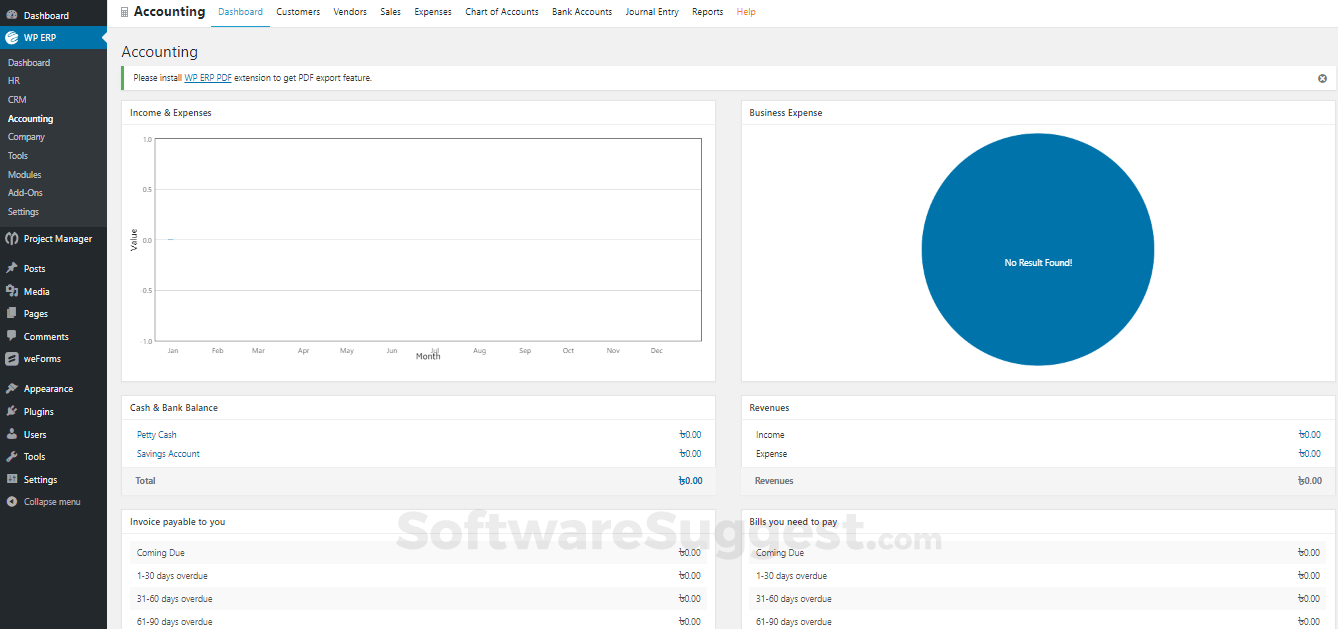
Task: Select the Appearance paintbrush icon
Action: pyautogui.click(x=10, y=388)
